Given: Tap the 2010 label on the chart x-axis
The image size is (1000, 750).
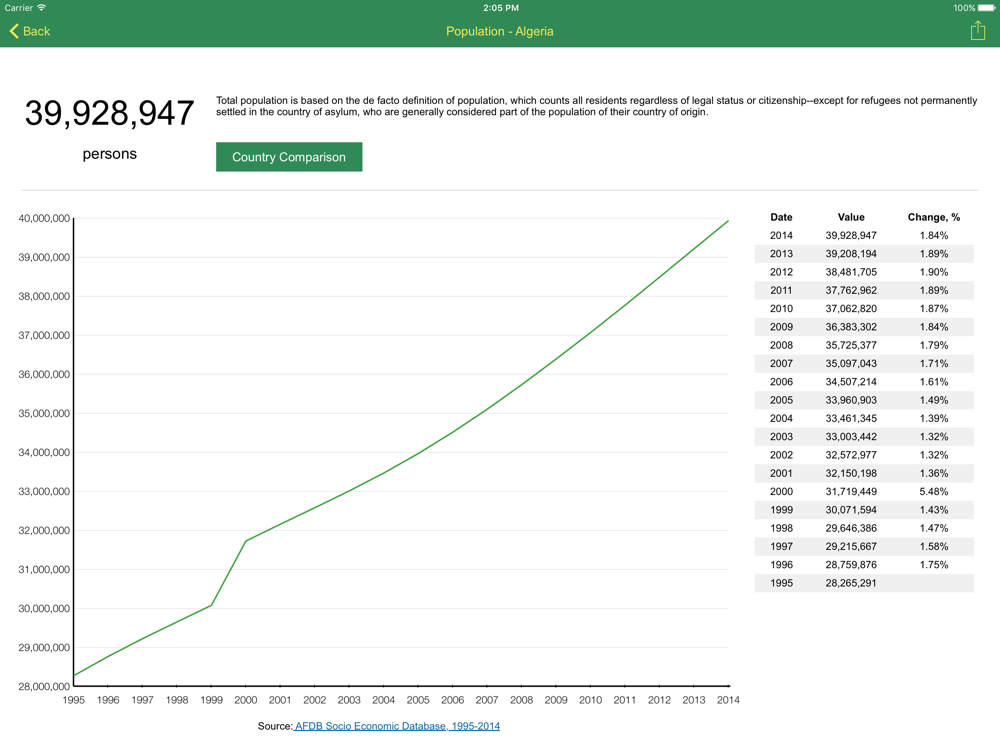Looking at the screenshot, I should point(590,700).
